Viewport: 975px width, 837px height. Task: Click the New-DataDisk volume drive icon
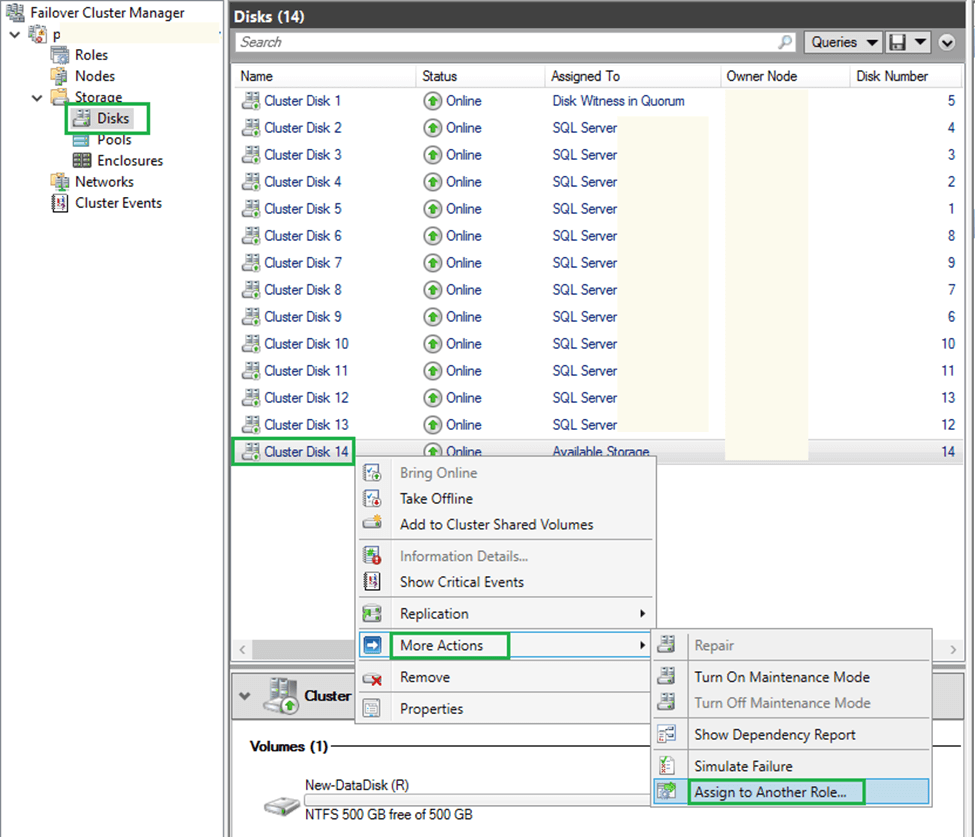tap(282, 806)
